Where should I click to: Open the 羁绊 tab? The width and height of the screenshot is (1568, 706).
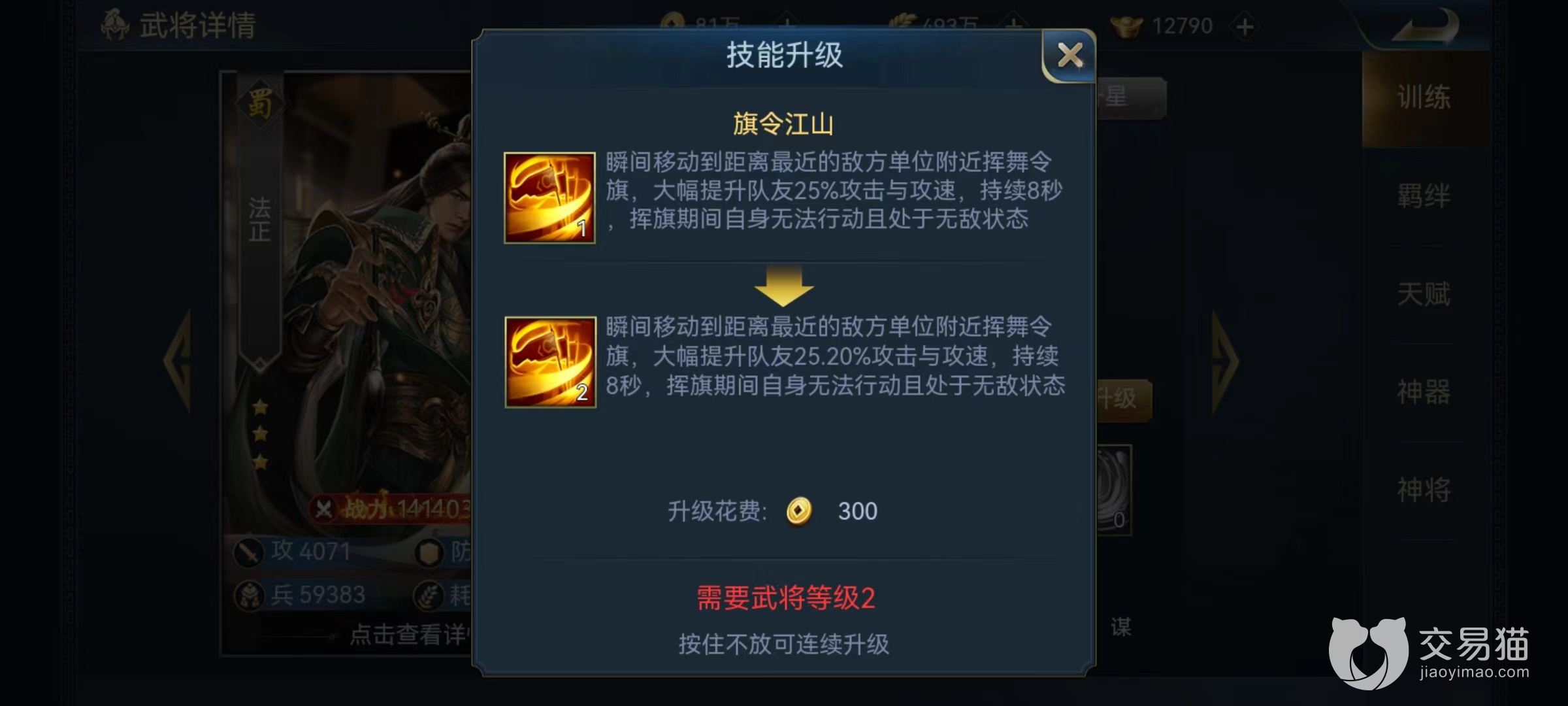pos(1424,196)
